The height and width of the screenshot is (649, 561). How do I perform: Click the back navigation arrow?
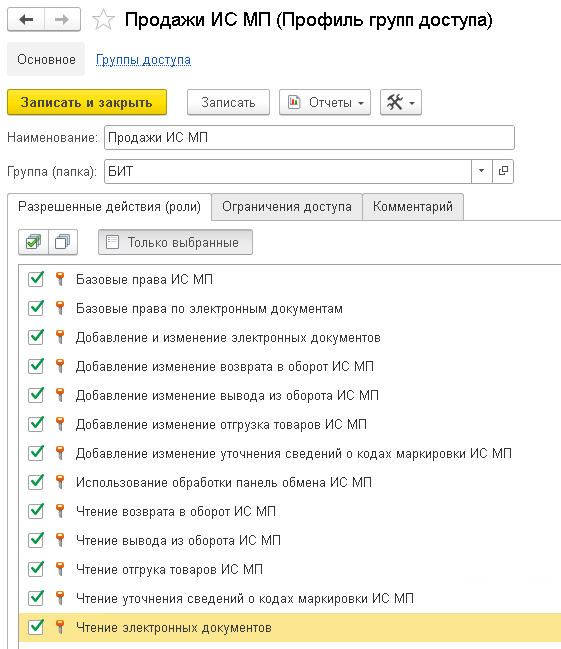click(26, 19)
